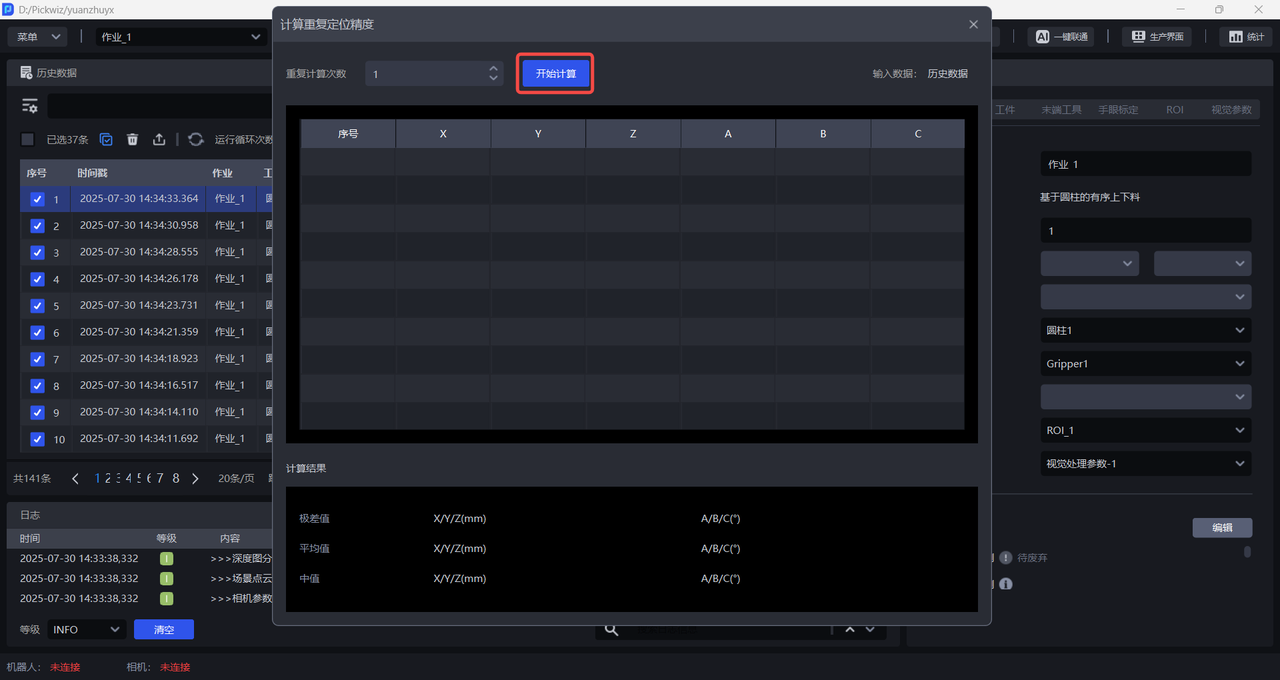Open the 生产界面 production view

1157,37
